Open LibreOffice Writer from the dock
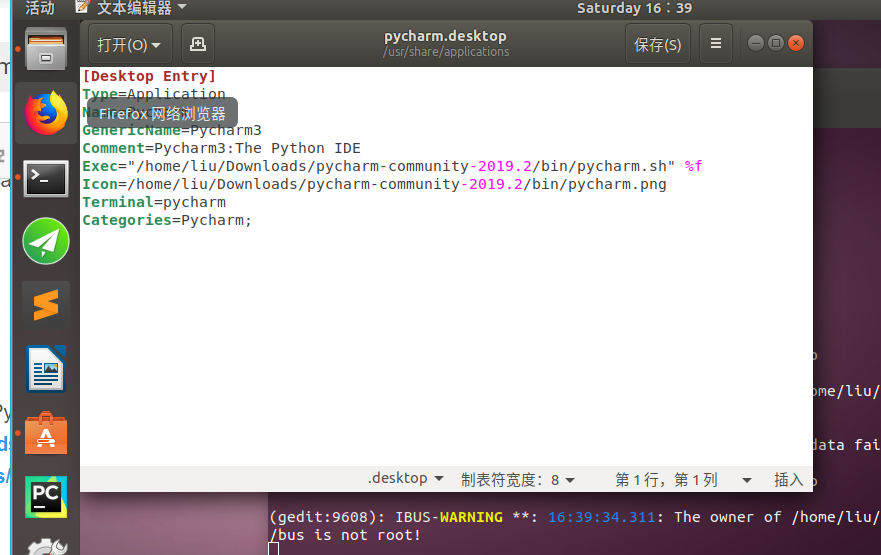Viewport: 881px width, 555px height. click(x=46, y=369)
